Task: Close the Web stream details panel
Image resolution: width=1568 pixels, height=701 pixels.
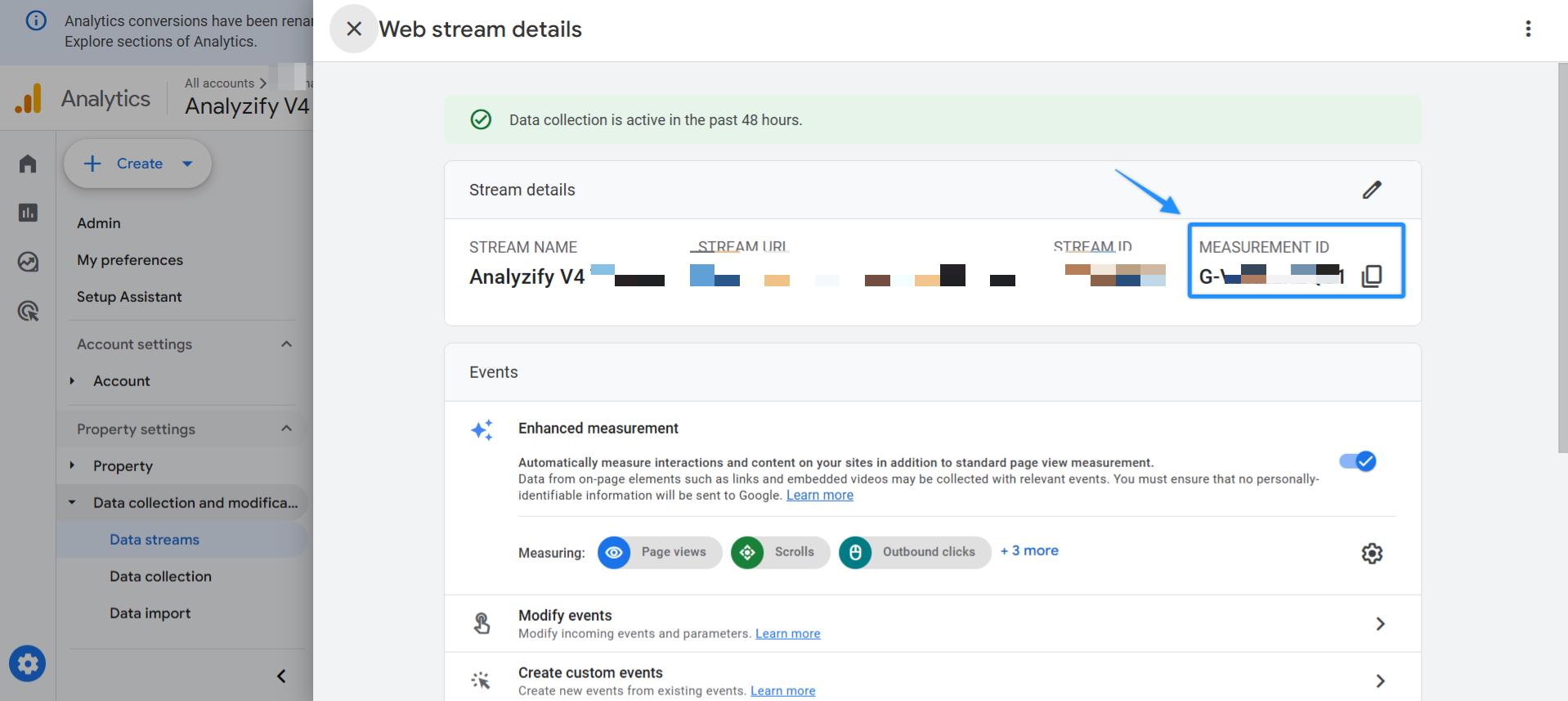Action: [x=354, y=29]
